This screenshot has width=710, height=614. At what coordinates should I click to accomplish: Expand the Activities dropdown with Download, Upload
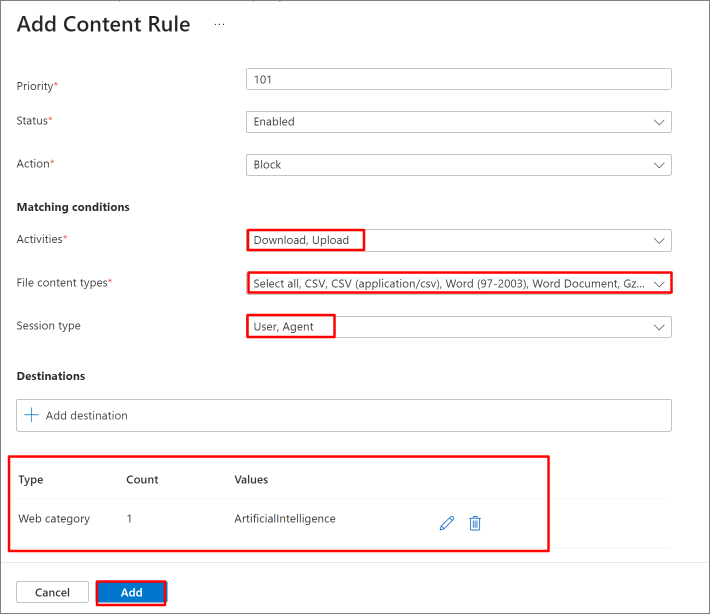[x=459, y=240]
